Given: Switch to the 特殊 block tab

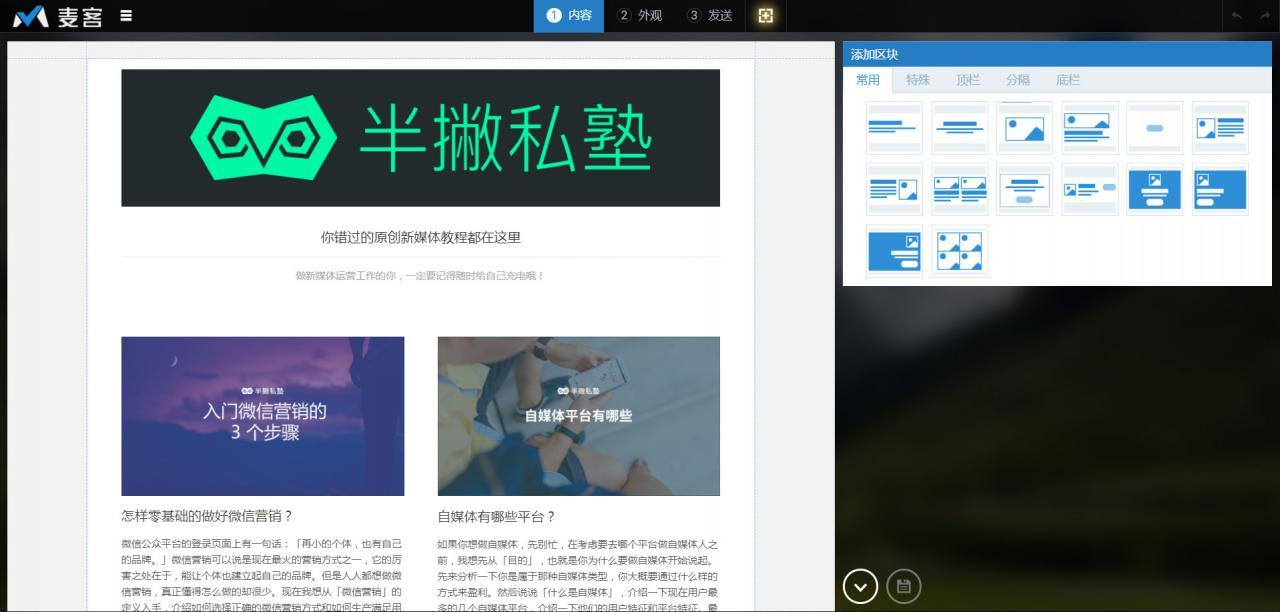Looking at the screenshot, I should (x=917, y=80).
